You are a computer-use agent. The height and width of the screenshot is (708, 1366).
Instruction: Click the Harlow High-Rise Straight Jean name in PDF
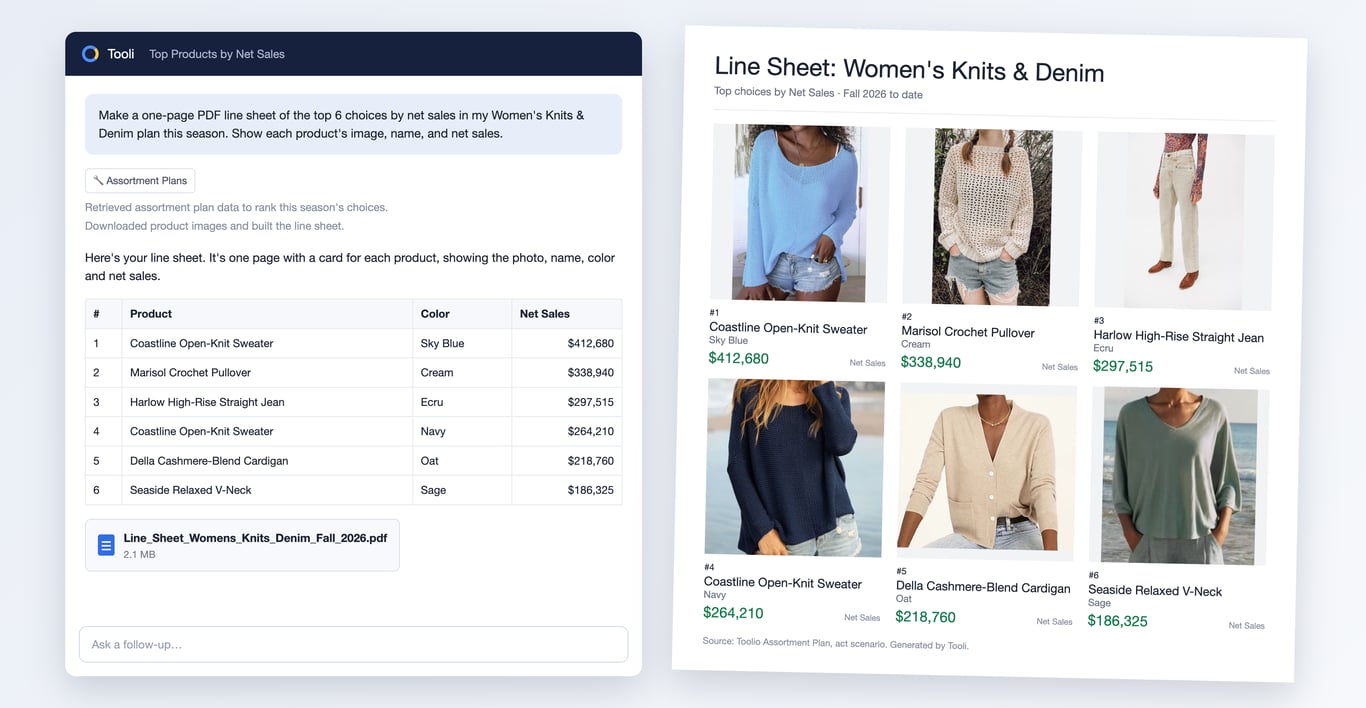click(1178, 337)
